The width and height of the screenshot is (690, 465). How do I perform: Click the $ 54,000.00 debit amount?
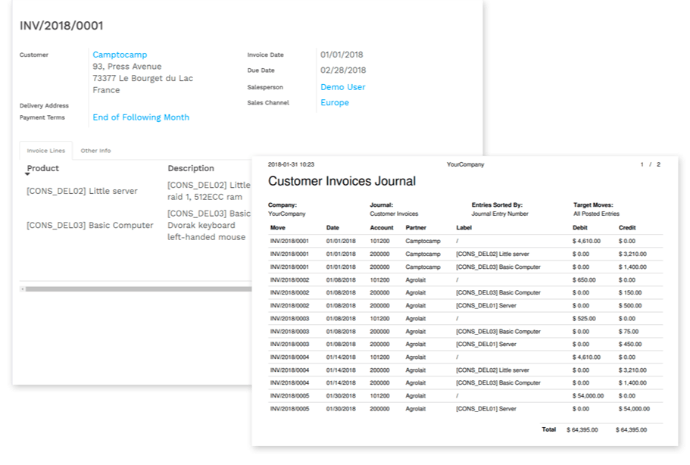tap(589, 395)
